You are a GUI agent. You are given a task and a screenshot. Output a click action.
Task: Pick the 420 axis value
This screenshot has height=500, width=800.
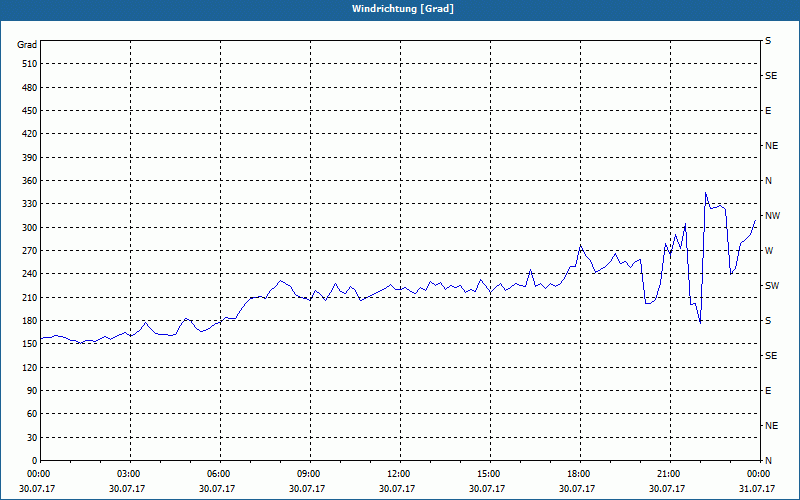click(x=30, y=134)
